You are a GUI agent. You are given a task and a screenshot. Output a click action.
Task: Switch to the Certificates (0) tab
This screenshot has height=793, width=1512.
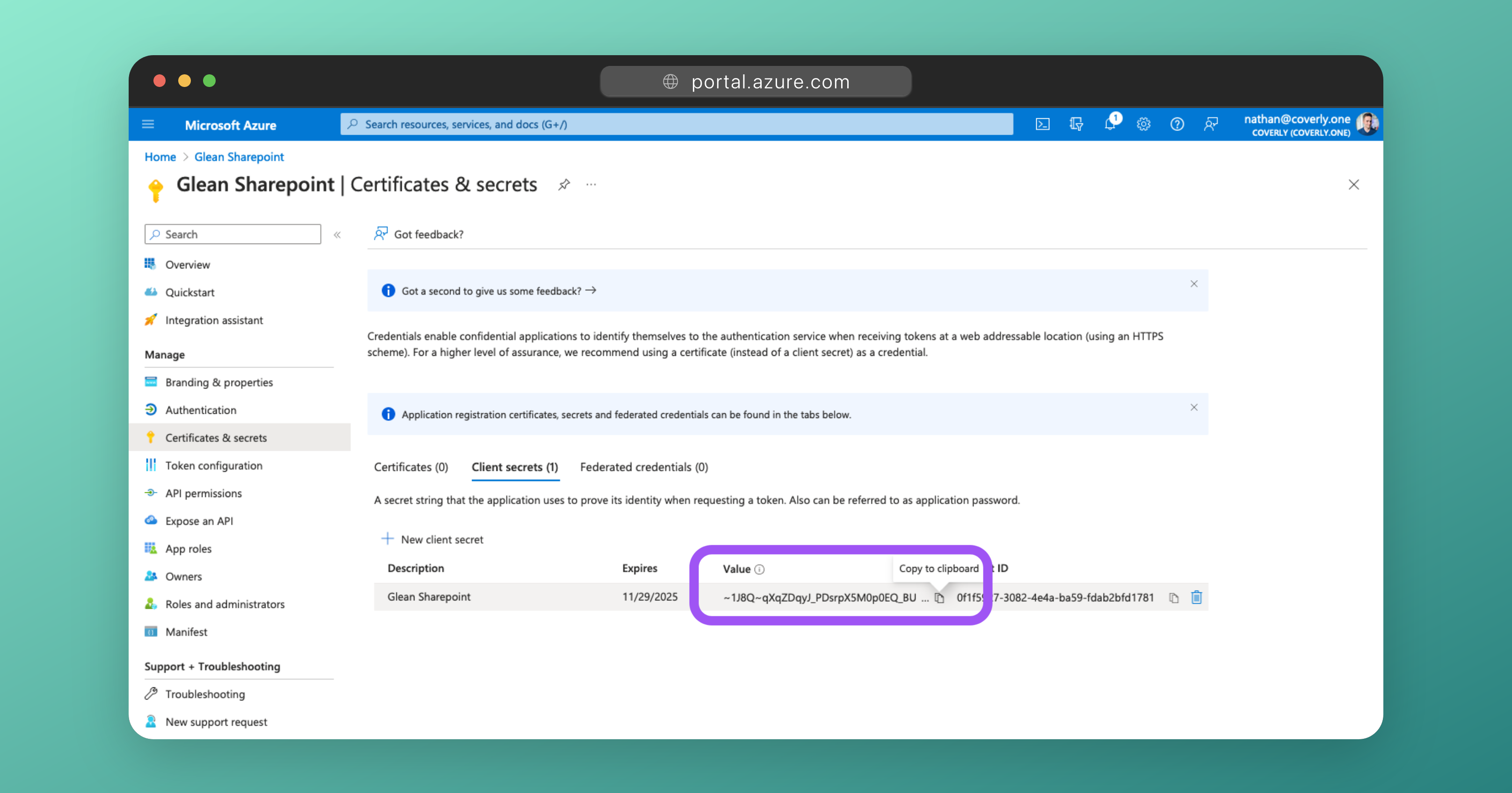tap(411, 468)
